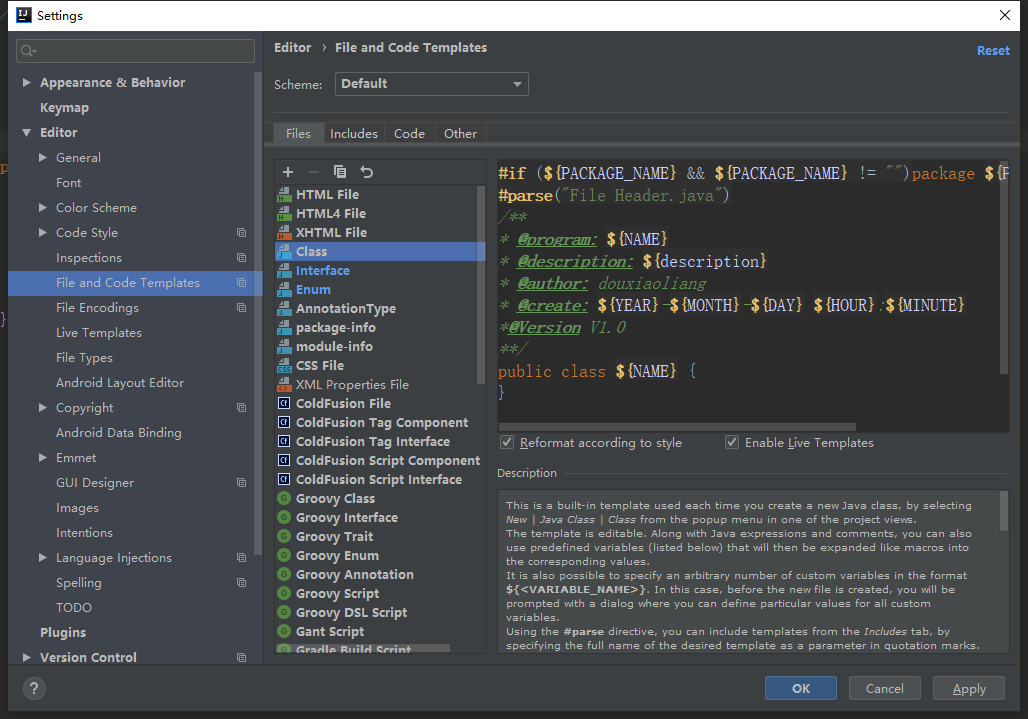Switch to the Other tab
Image resolution: width=1028 pixels, height=719 pixels.
[x=460, y=134]
